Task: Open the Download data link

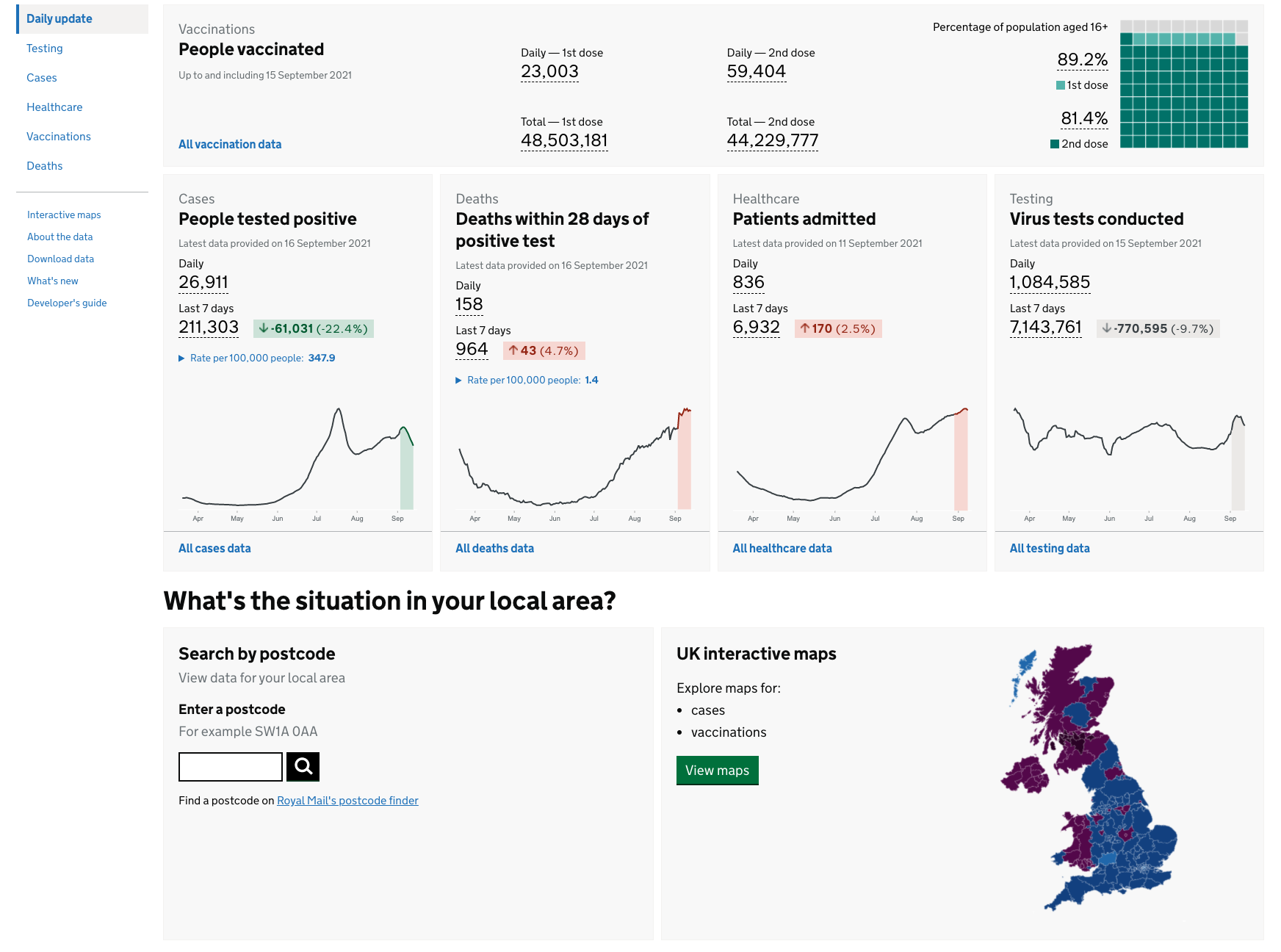Action: tap(60, 259)
